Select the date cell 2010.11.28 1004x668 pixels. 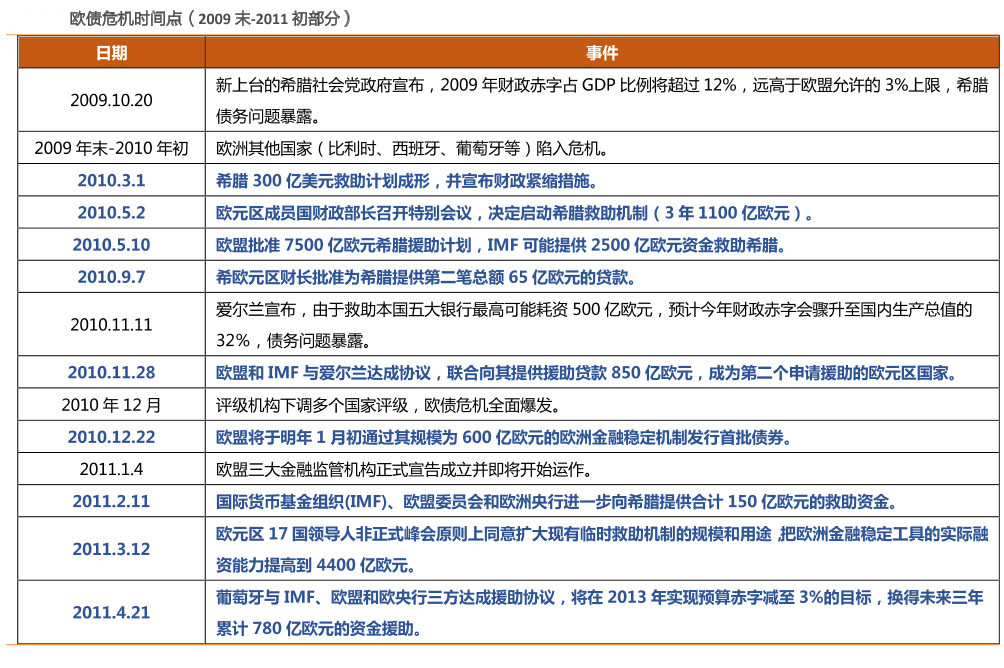point(111,372)
